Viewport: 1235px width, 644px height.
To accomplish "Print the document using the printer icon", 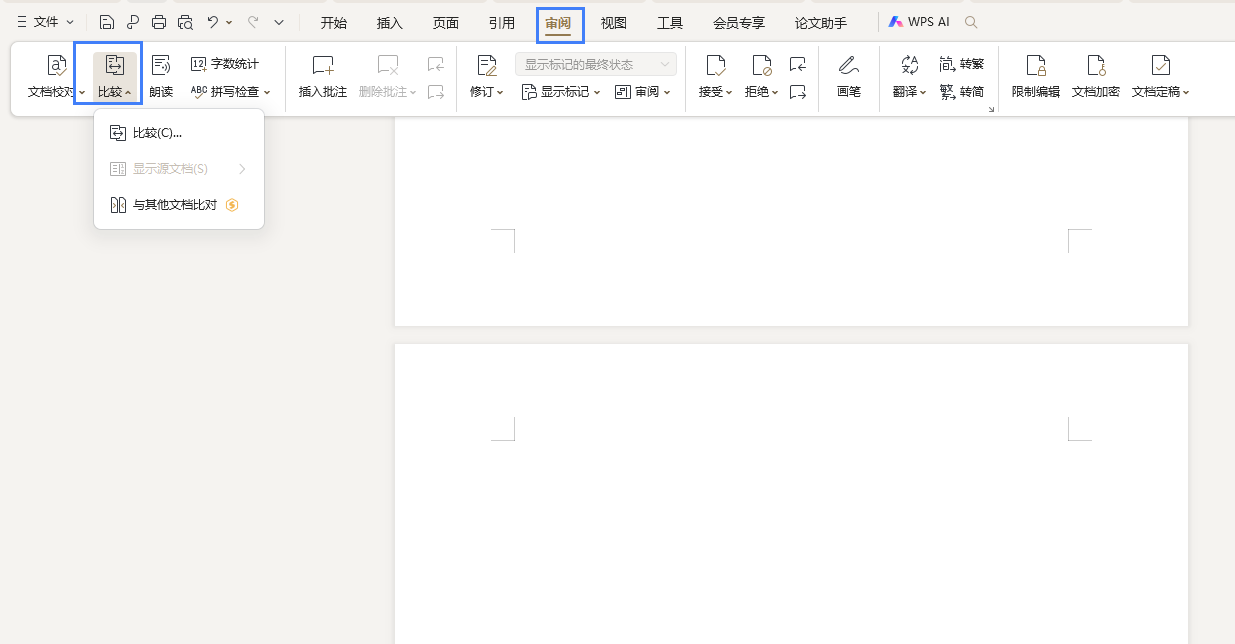I will click(x=159, y=22).
